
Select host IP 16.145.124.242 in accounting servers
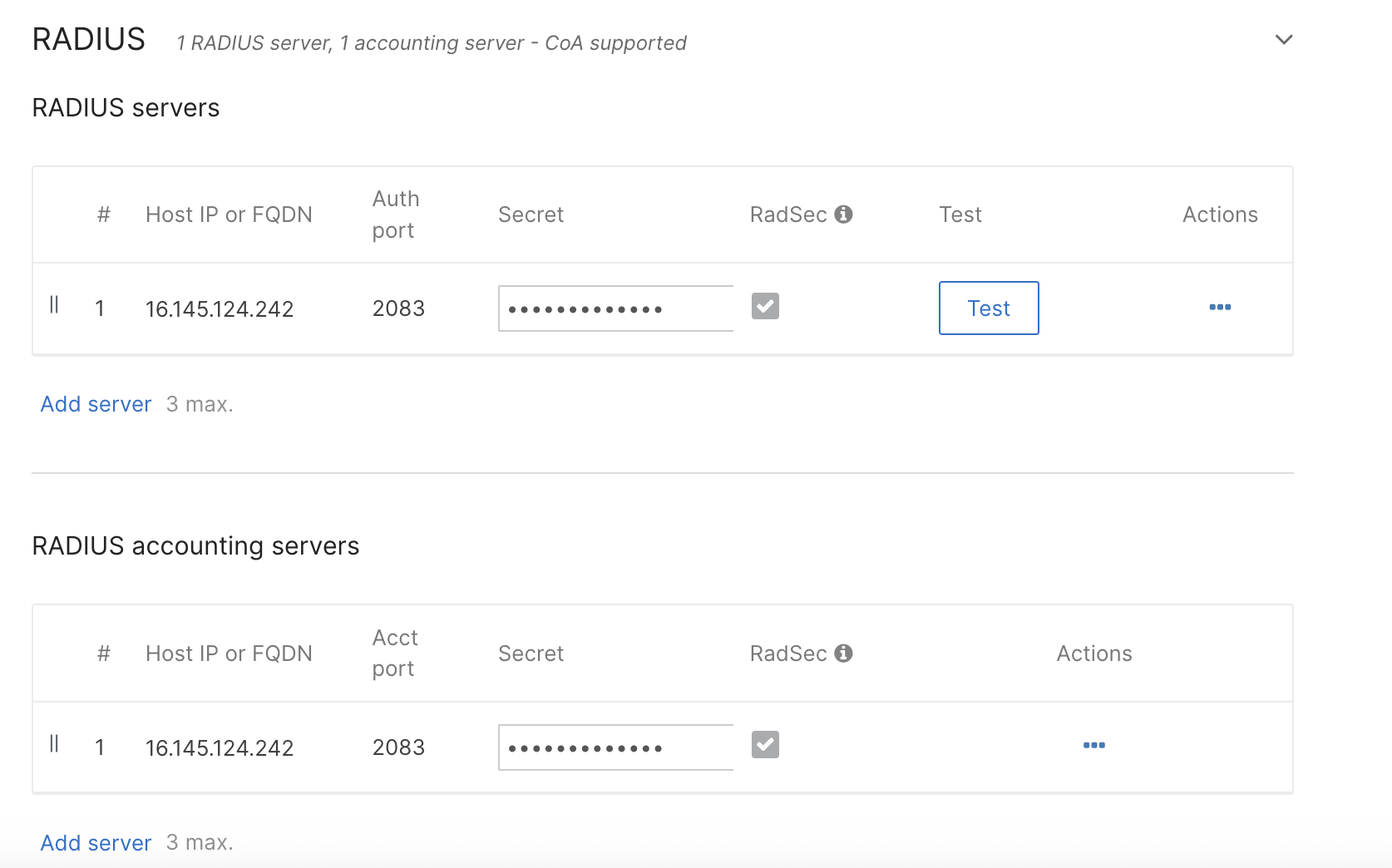tap(220, 748)
